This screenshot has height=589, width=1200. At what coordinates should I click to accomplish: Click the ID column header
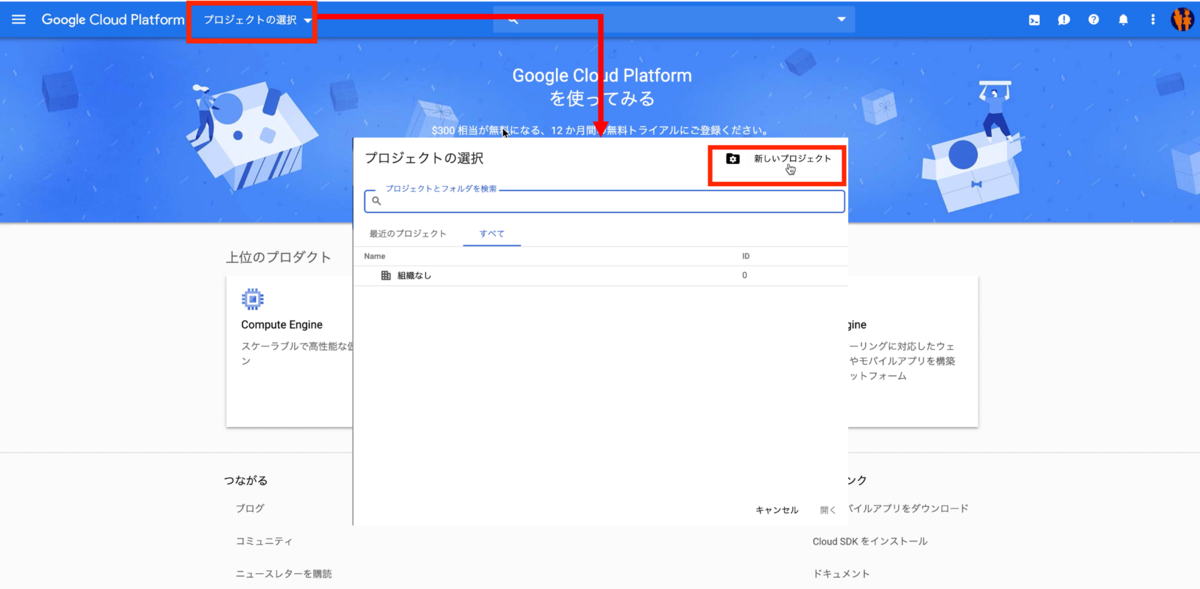click(746, 257)
